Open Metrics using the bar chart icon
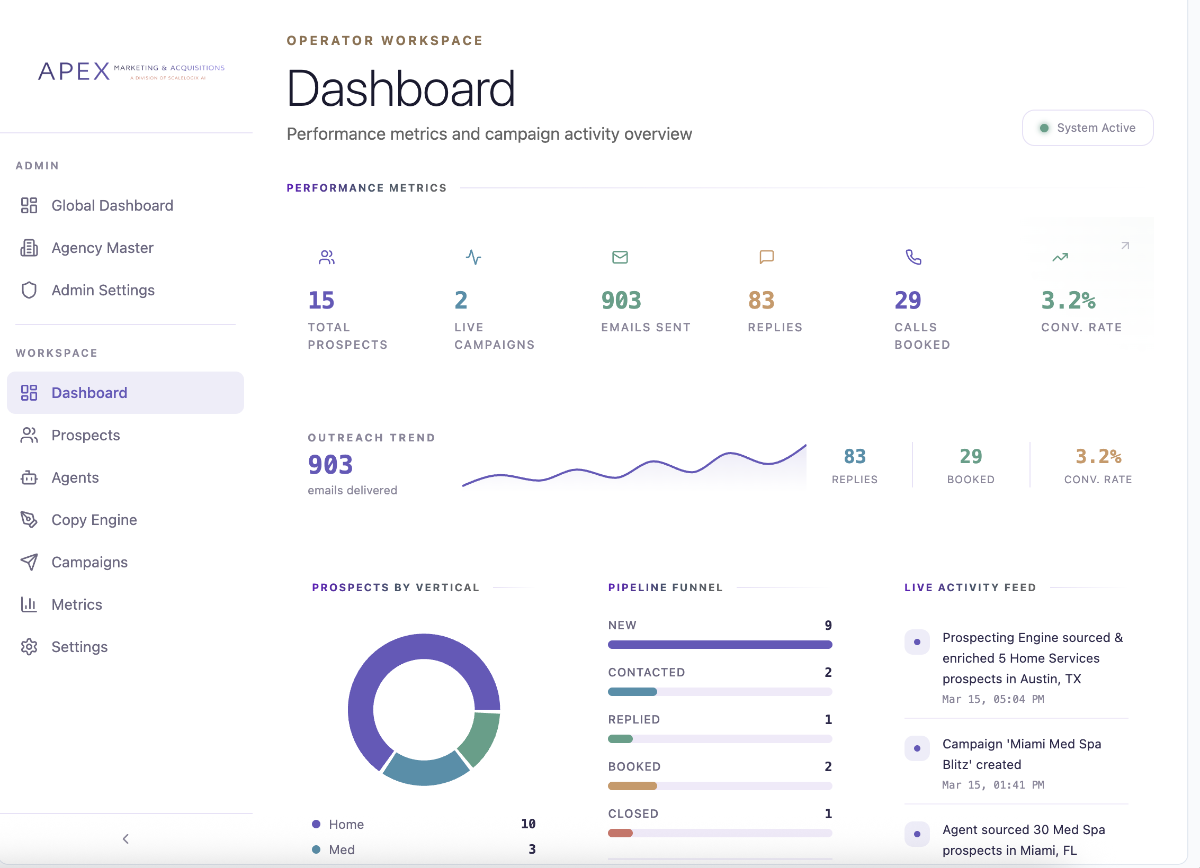Screen dimensions: 1200x868 [27, 604]
